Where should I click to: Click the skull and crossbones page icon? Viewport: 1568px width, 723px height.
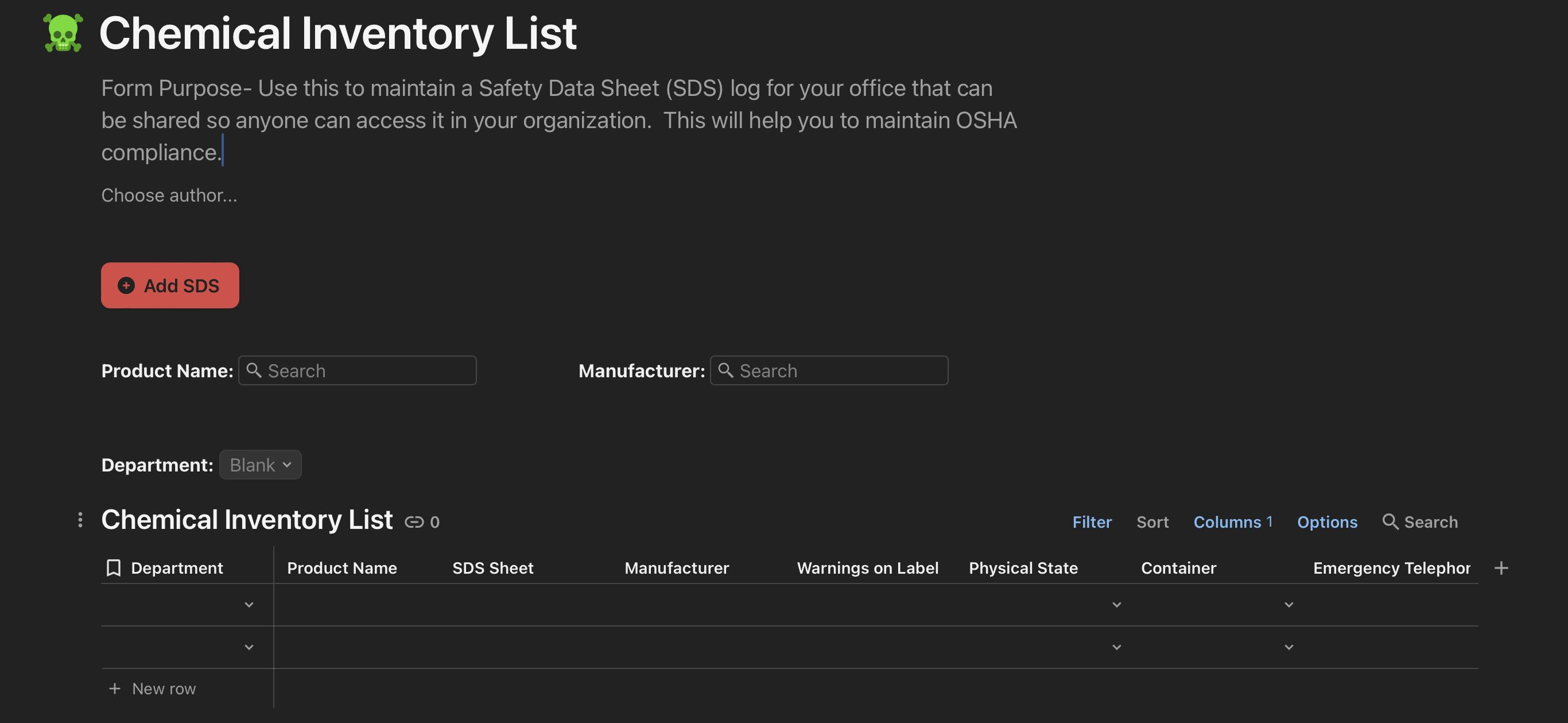click(x=63, y=33)
